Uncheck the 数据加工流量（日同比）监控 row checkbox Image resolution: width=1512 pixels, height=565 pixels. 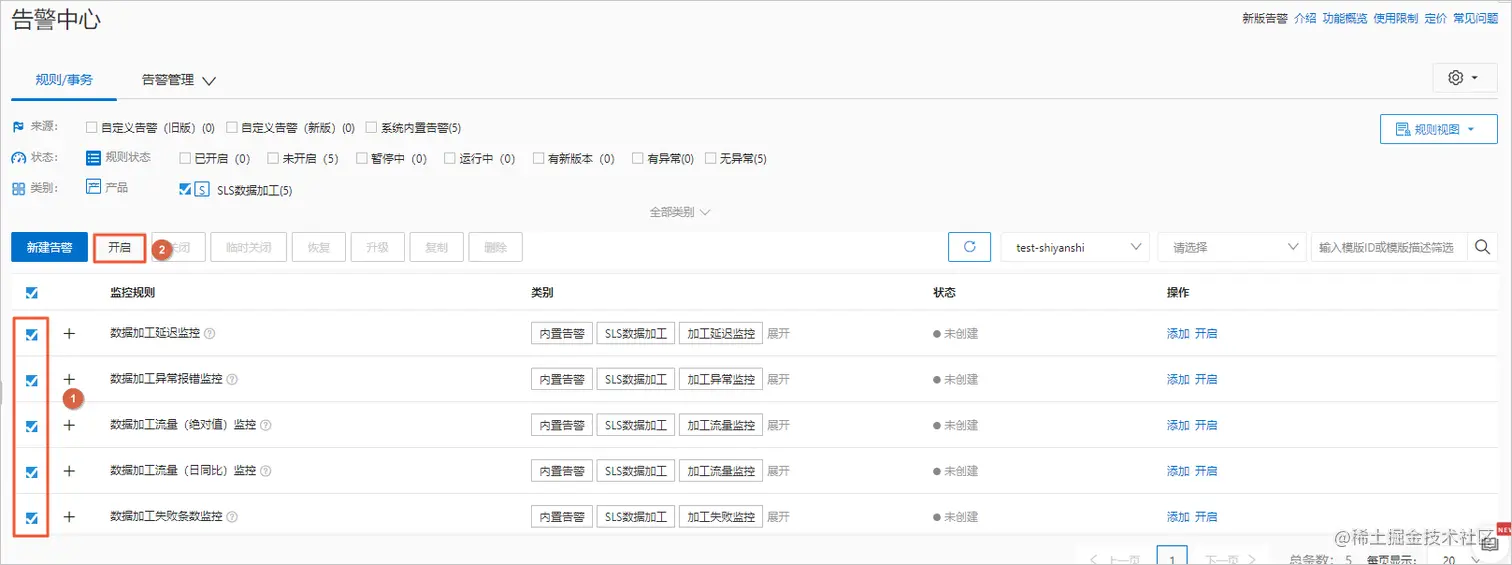pos(31,472)
